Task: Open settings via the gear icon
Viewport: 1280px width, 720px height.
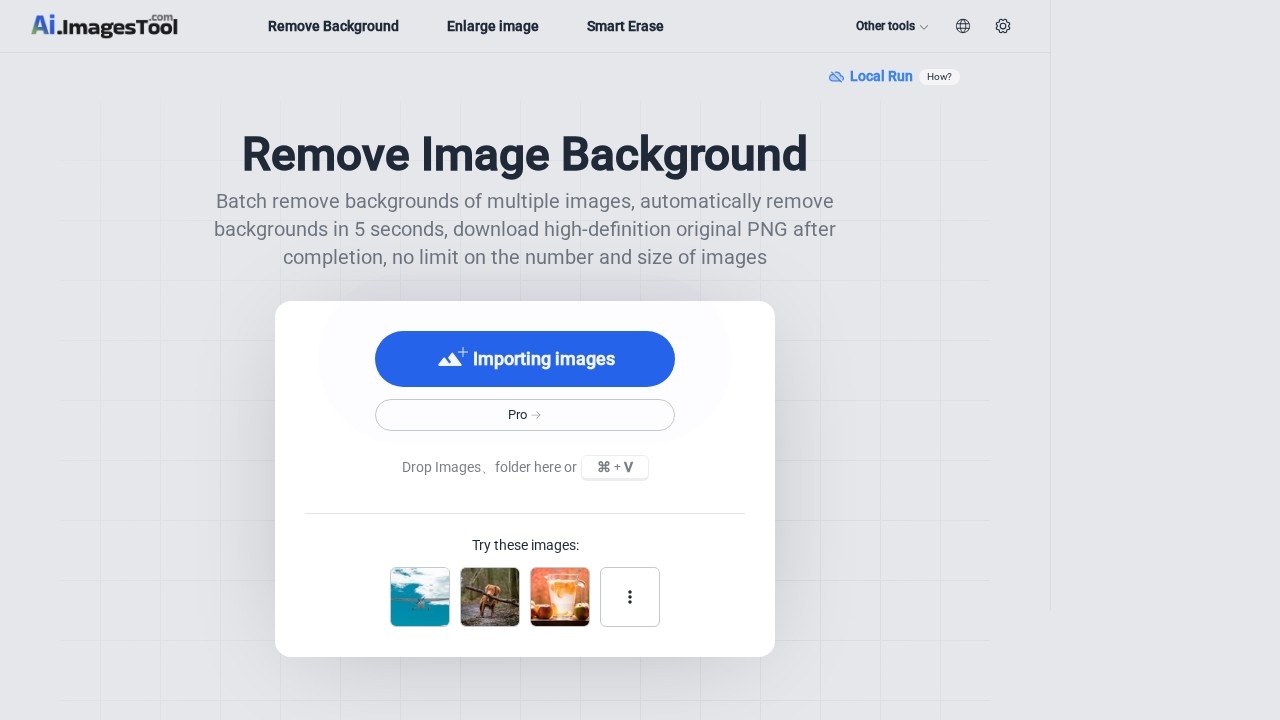Action: [x=1003, y=26]
